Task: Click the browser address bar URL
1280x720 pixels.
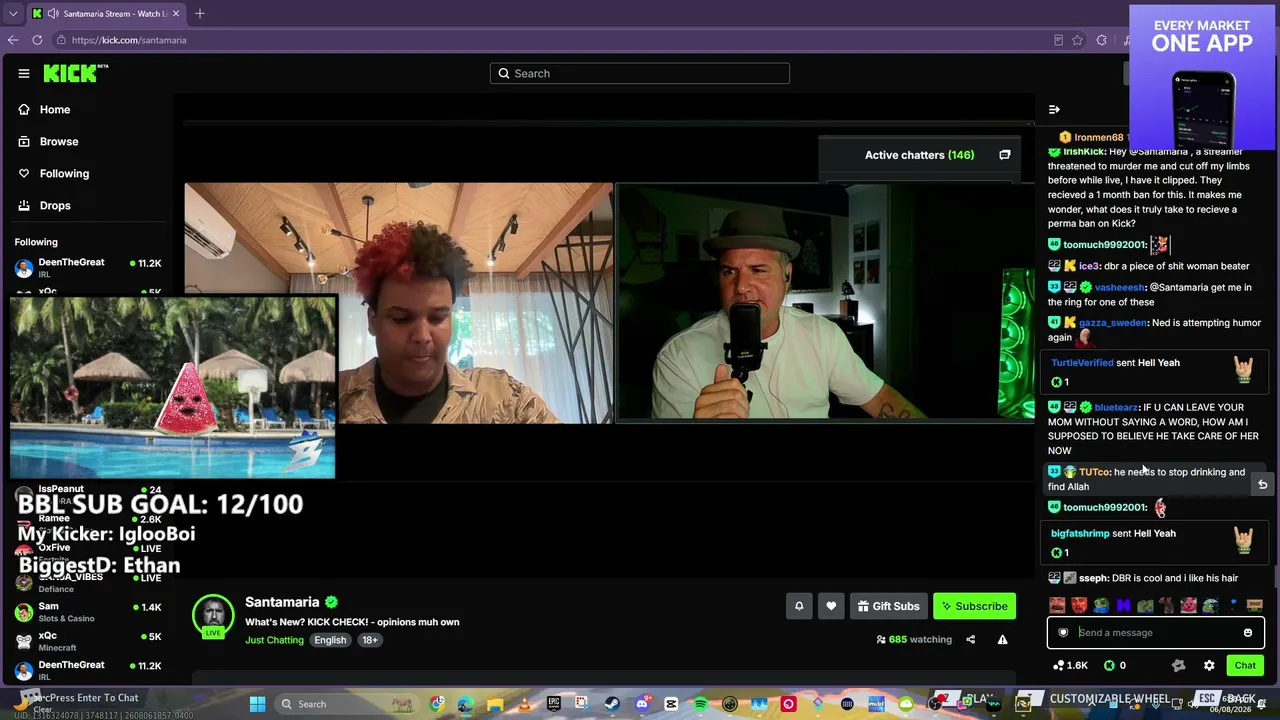Action: [129, 40]
